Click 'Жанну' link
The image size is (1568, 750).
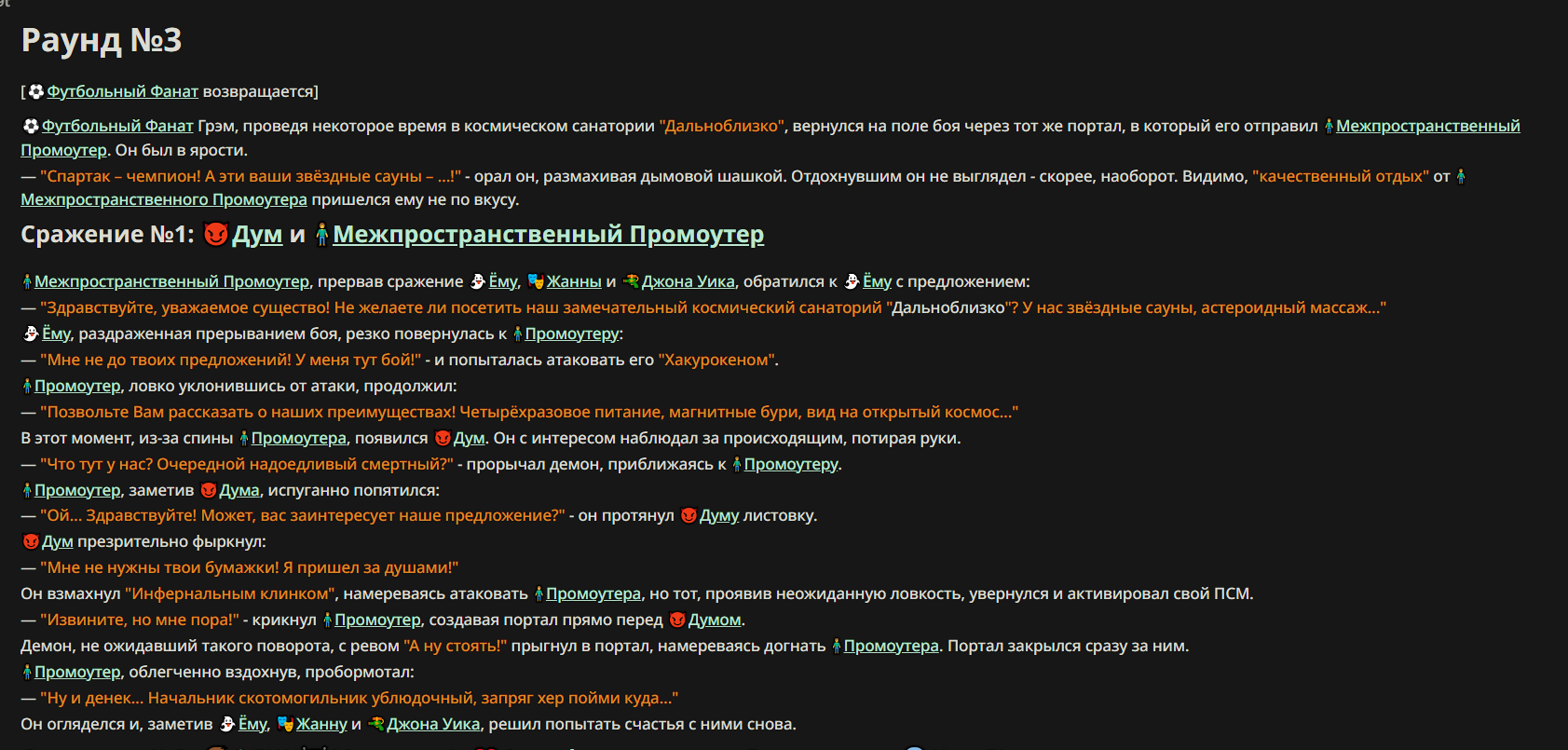(x=321, y=724)
